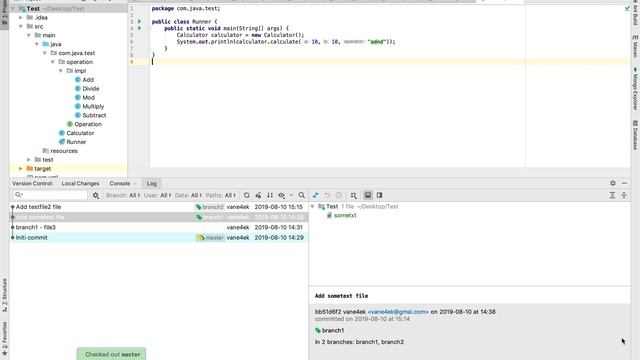Open the Date: All filter dropdown
Viewport: 640px width, 360px height.
(x=189, y=196)
